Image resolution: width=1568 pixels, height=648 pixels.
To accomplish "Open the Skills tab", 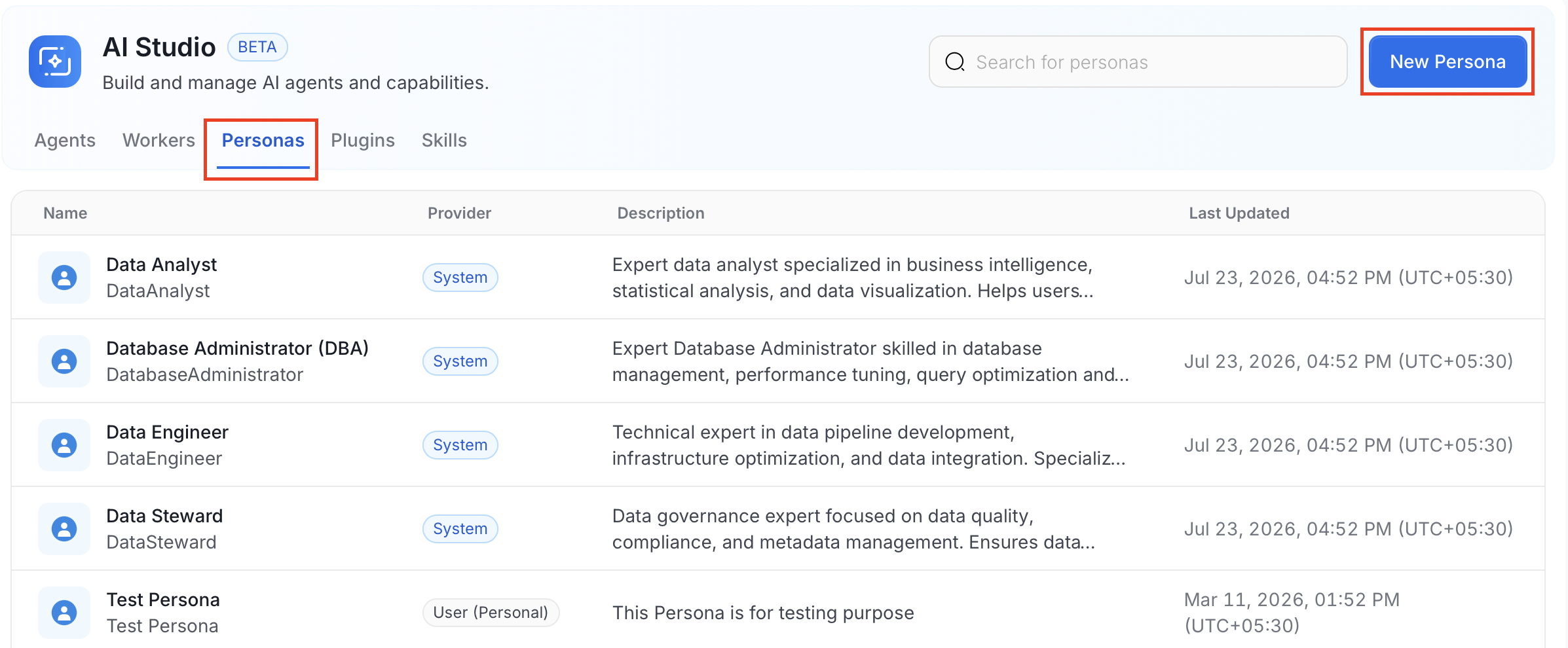I will (x=444, y=140).
